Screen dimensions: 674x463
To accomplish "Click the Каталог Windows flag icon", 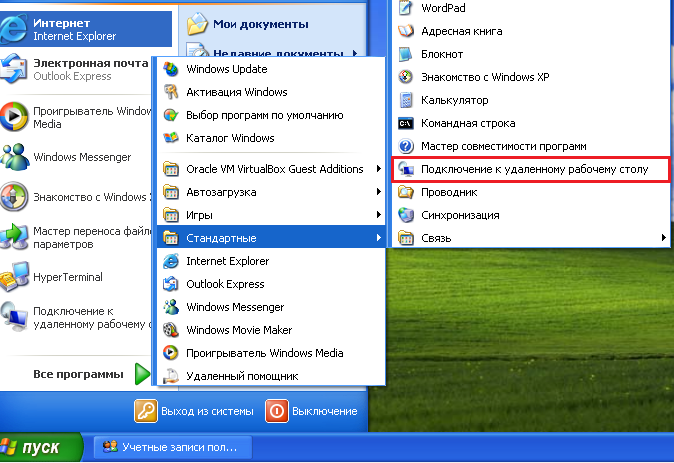I will pos(171,138).
